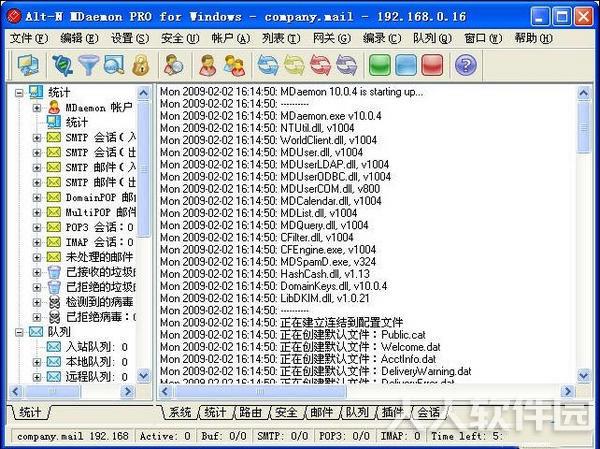
Task: Expand the 远程队列 tree node
Action: 37,377
